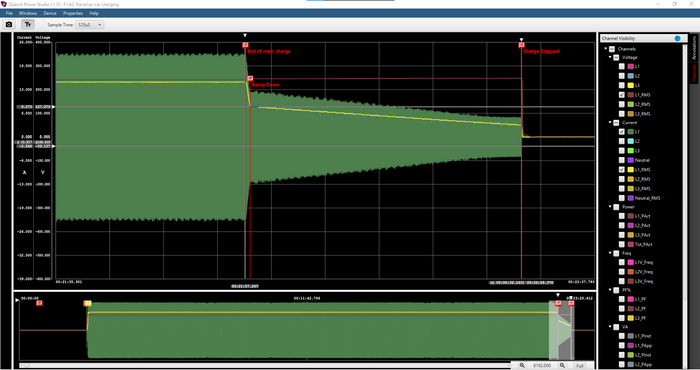The width and height of the screenshot is (700, 370).
Task: Toggle Voltage L2 channel checkbox
Action: 621,76
